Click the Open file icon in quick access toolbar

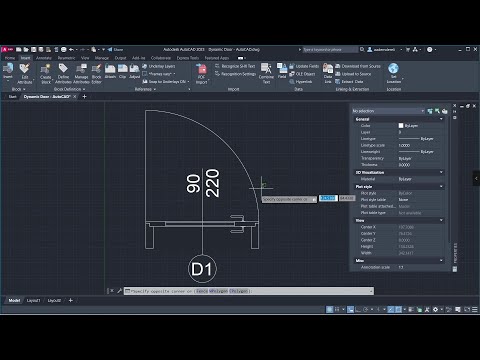tap(26, 49)
